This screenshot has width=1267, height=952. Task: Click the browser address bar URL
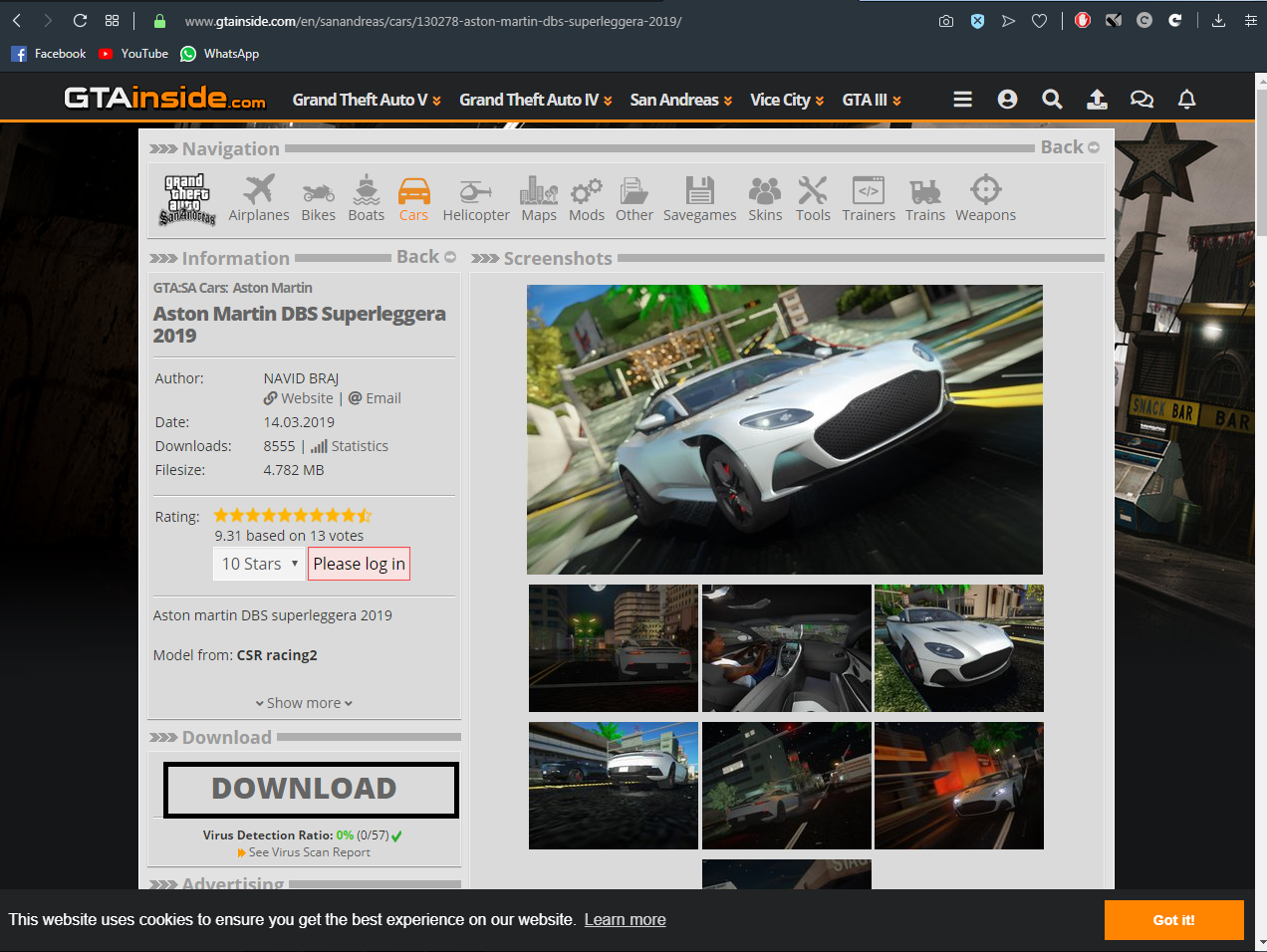tap(433, 21)
